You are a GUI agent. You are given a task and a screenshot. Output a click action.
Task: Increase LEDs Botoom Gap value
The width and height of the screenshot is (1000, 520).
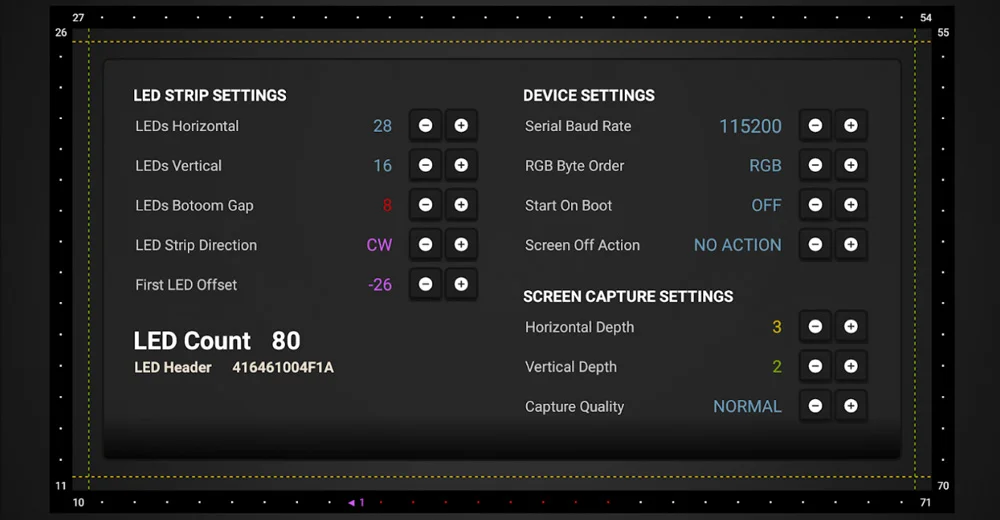(x=461, y=205)
